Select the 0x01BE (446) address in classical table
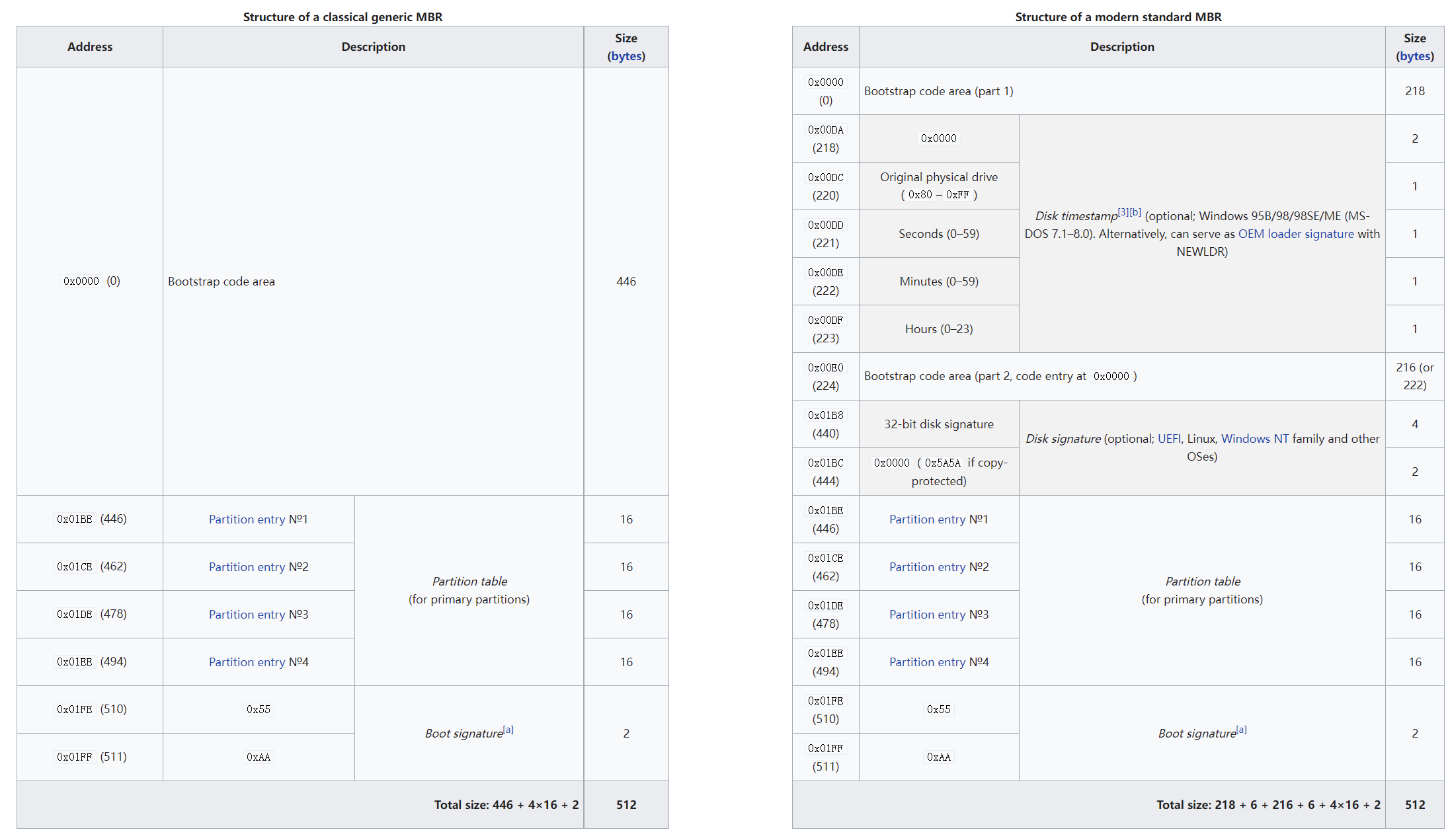The image size is (1450, 840). [90, 519]
